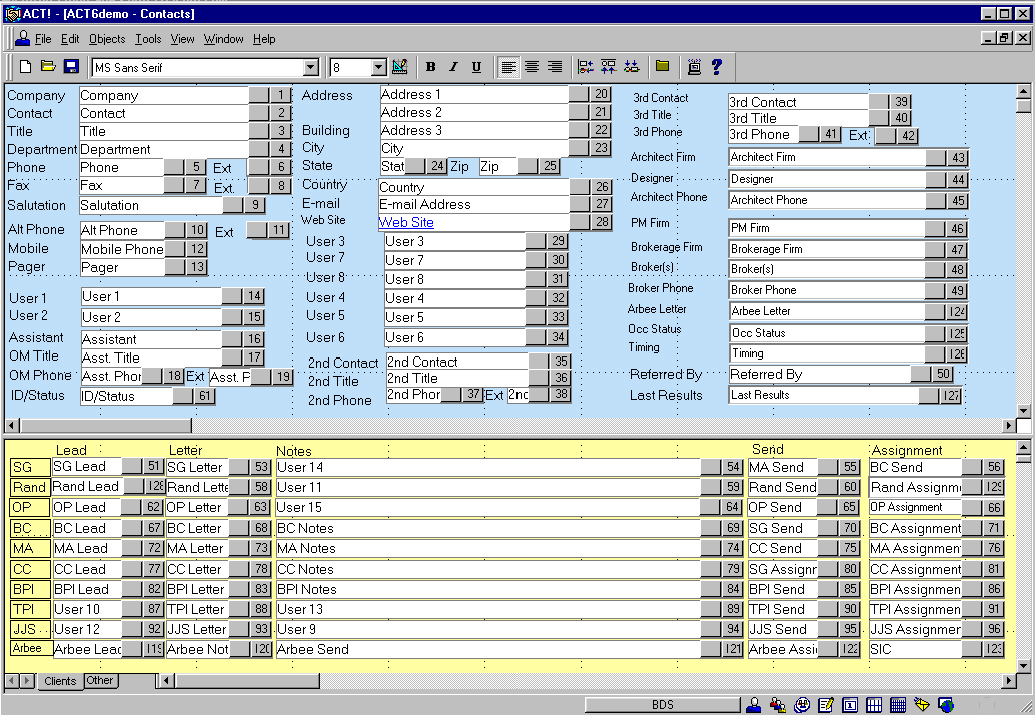Open the Help menu
The height and width of the screenshot is (715, 1035).
tap(264, 39)
